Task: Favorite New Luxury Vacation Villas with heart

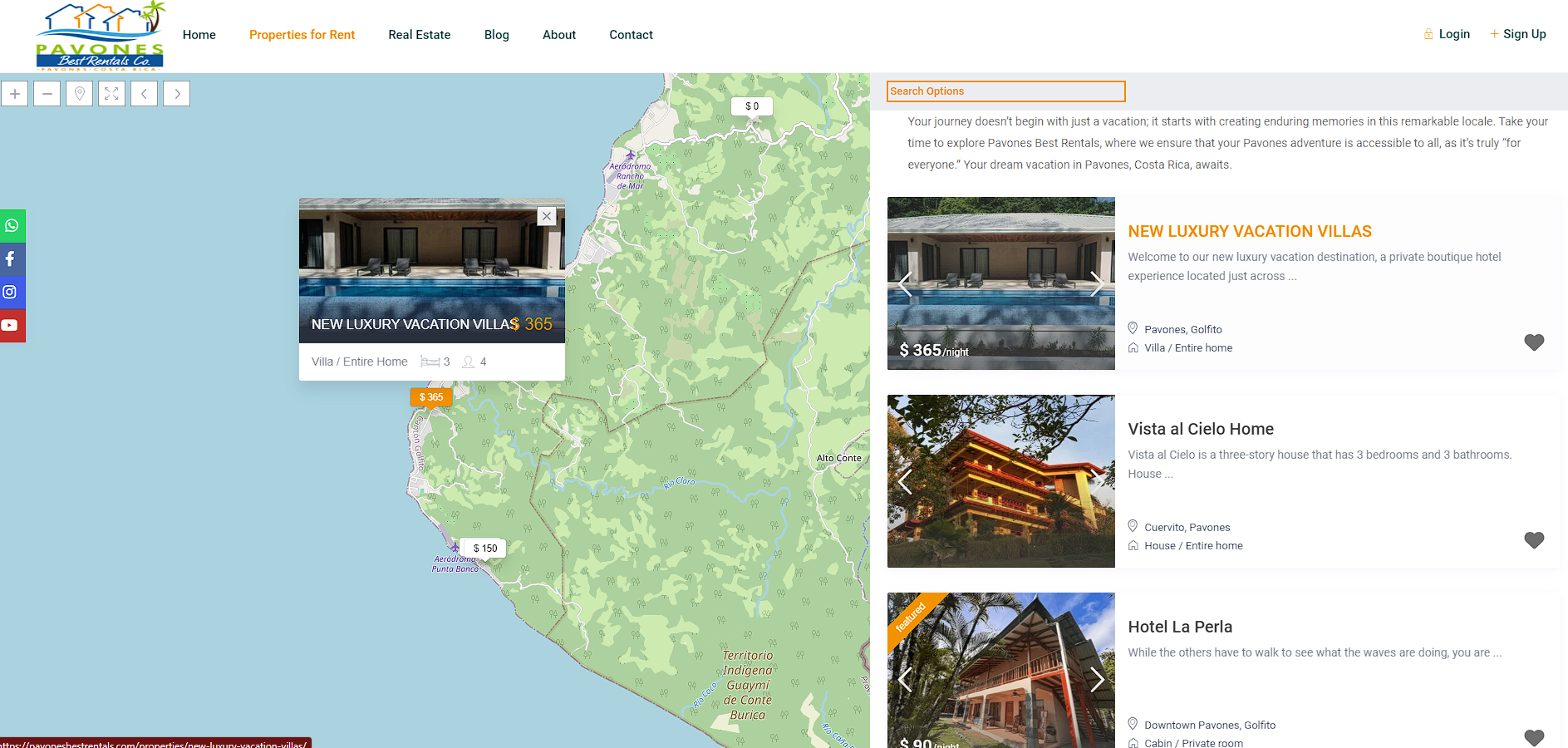Action: pos(1534,342)
